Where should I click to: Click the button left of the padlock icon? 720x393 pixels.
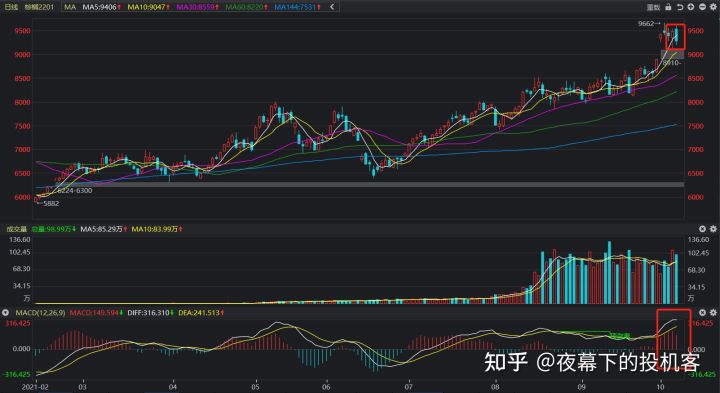coord(653,7)
